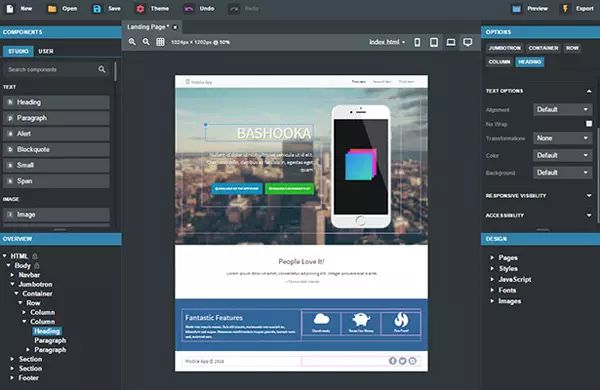Click the flame feature icon
The width and height of the screenshot is (600, 390).
coord(401,319)
